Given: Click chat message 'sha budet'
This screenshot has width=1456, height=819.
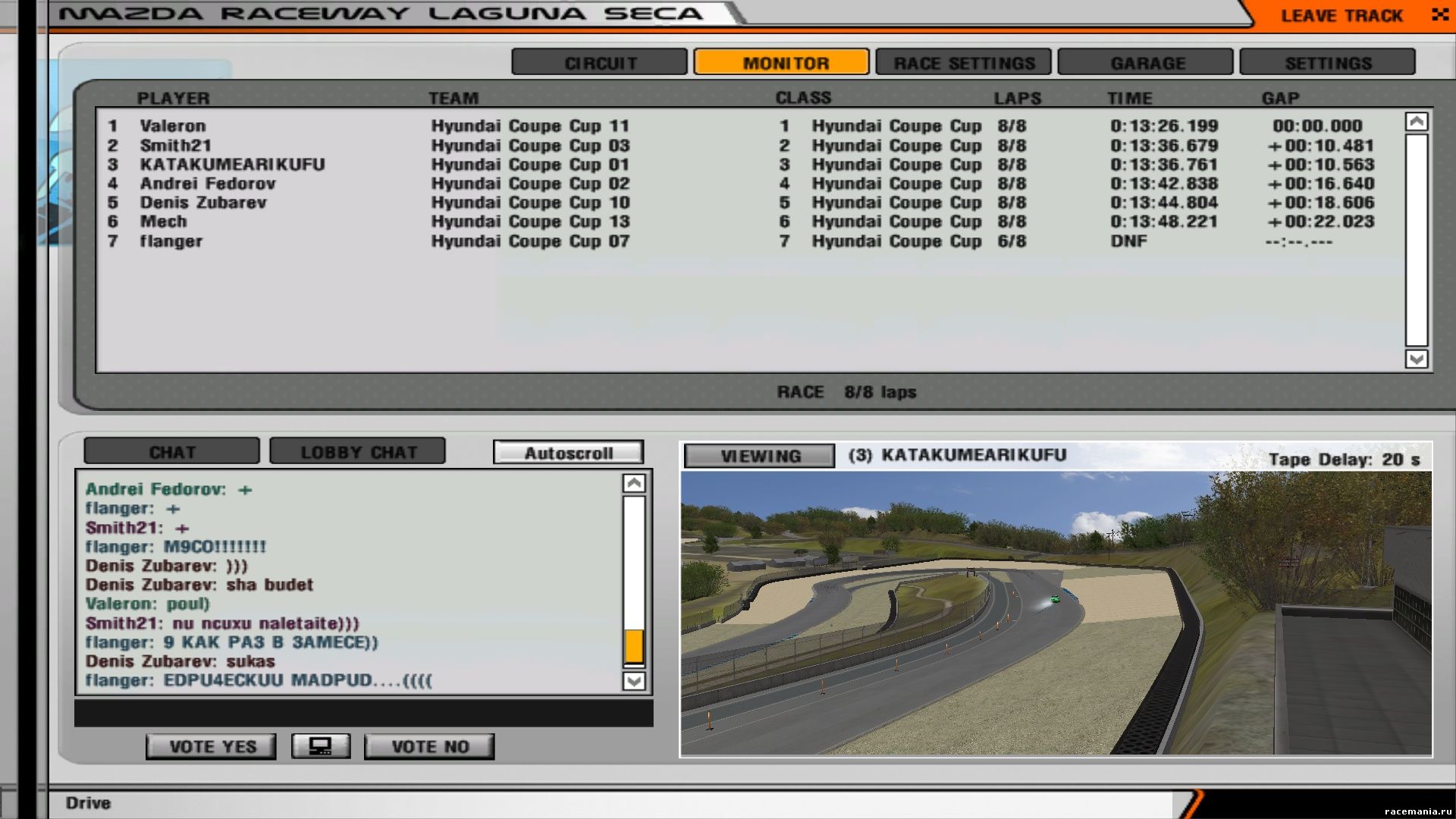Looking at the screenshot, I should (x=269, y=585).
